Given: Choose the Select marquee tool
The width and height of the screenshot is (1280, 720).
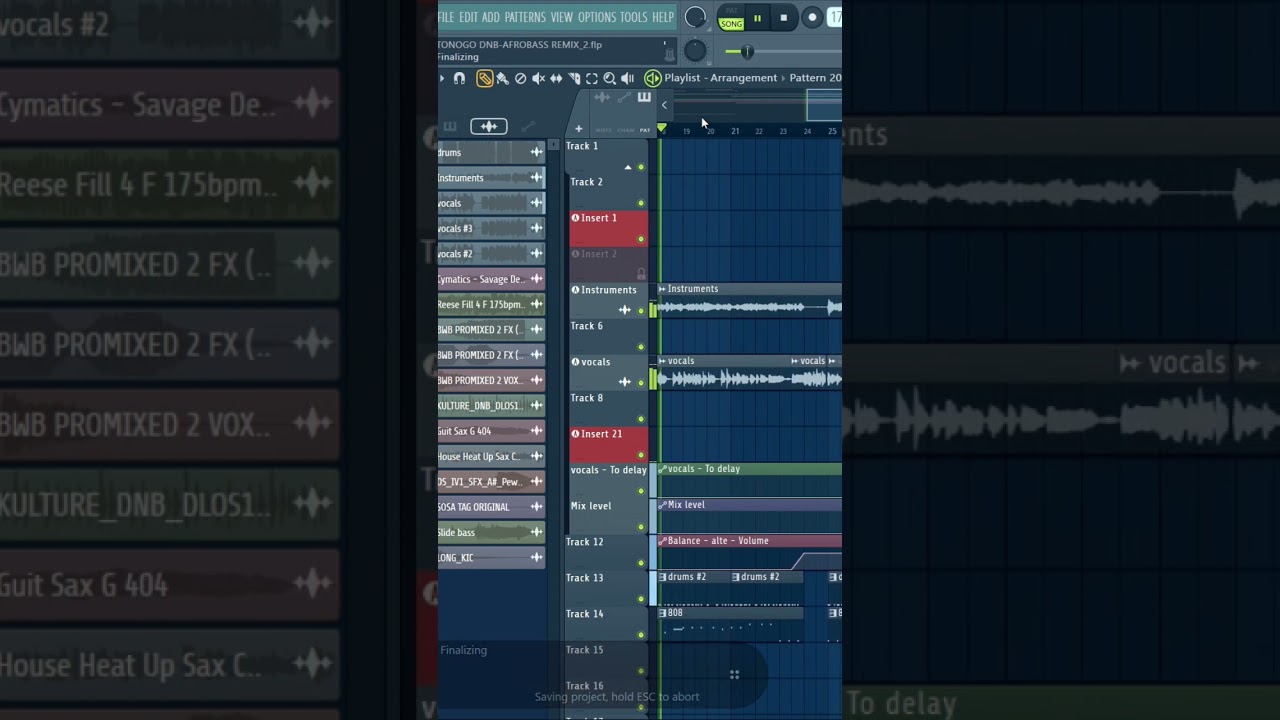Looking at the screenshot, I should [591, 78].
